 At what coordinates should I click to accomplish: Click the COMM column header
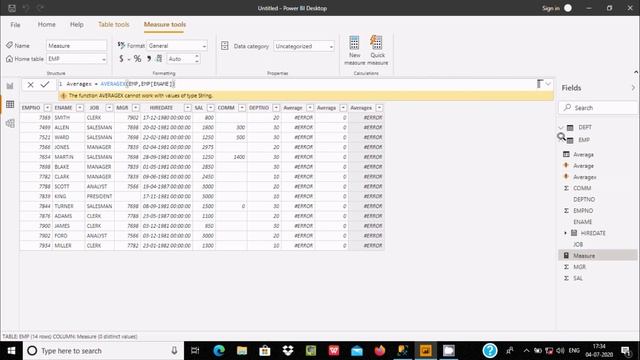(x=226, y=108)
